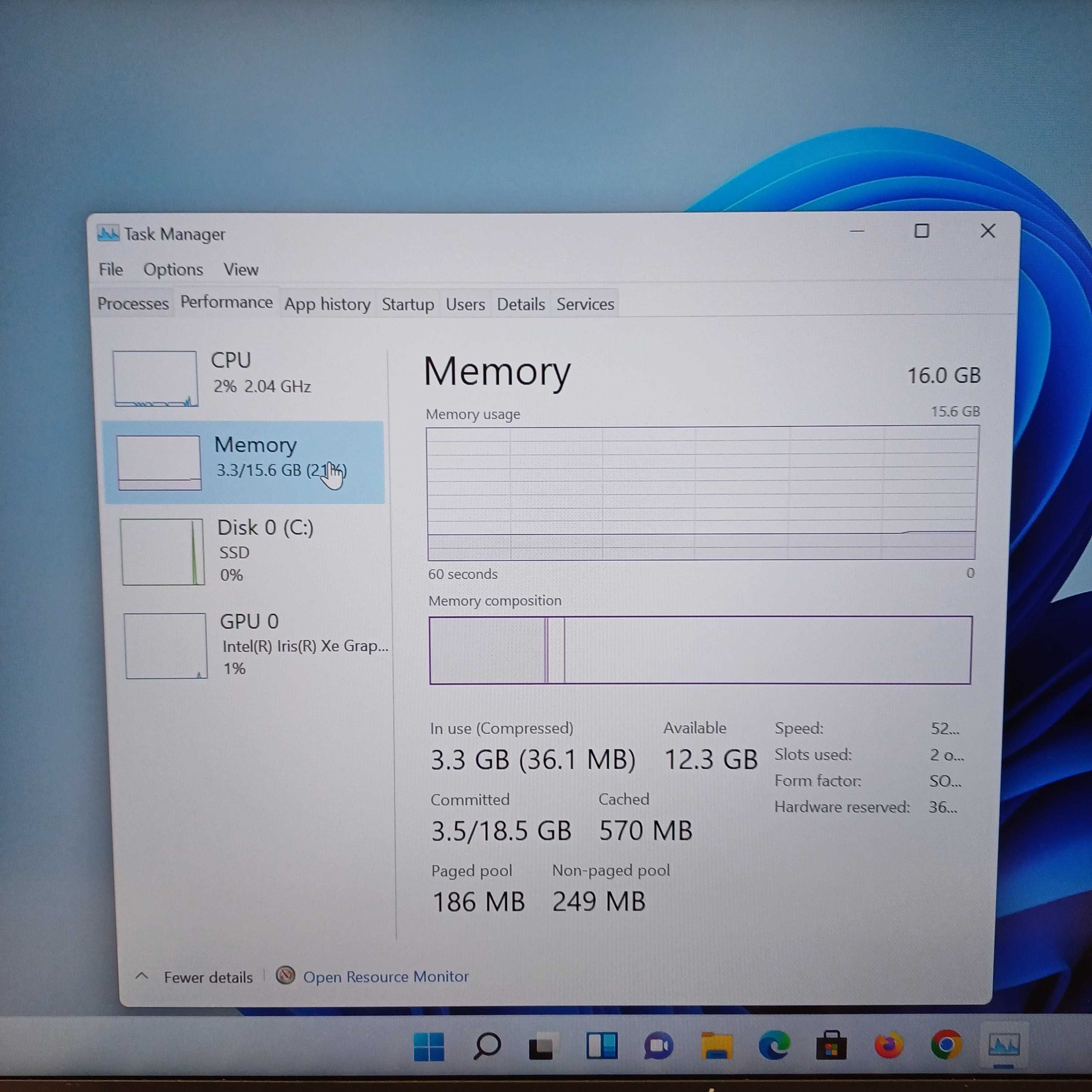Launch Chat from the taskbar
Screen dimensions: 1092x1092
(x=658, y=1046)
